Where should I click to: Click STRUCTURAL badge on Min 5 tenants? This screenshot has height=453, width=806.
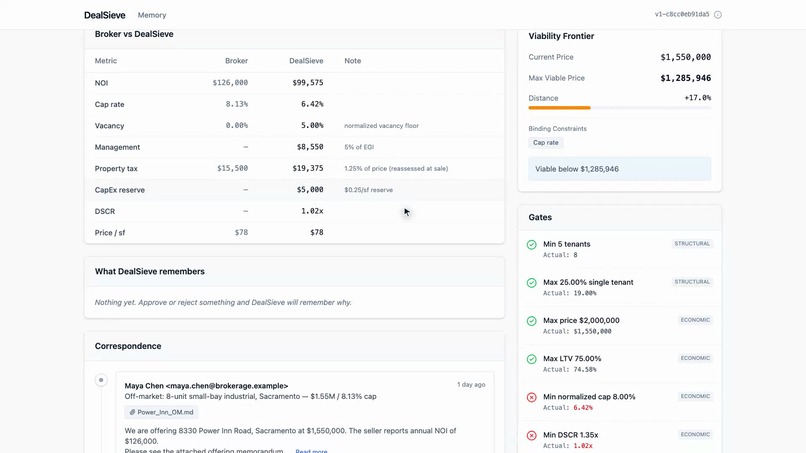pyautogui.click(x=692, y=244)
